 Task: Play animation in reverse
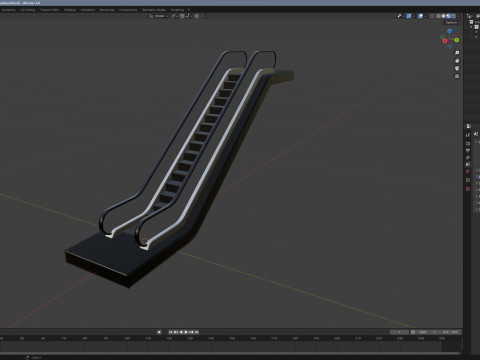[181, 332]
